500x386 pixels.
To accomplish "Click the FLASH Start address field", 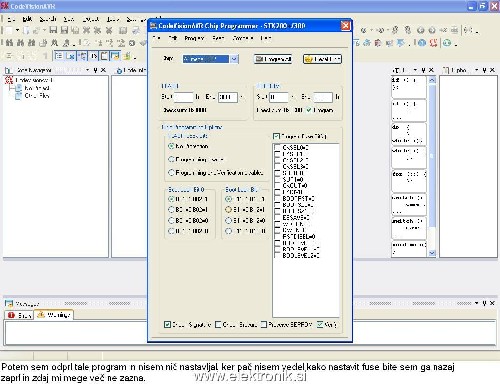I will [183, 97].
